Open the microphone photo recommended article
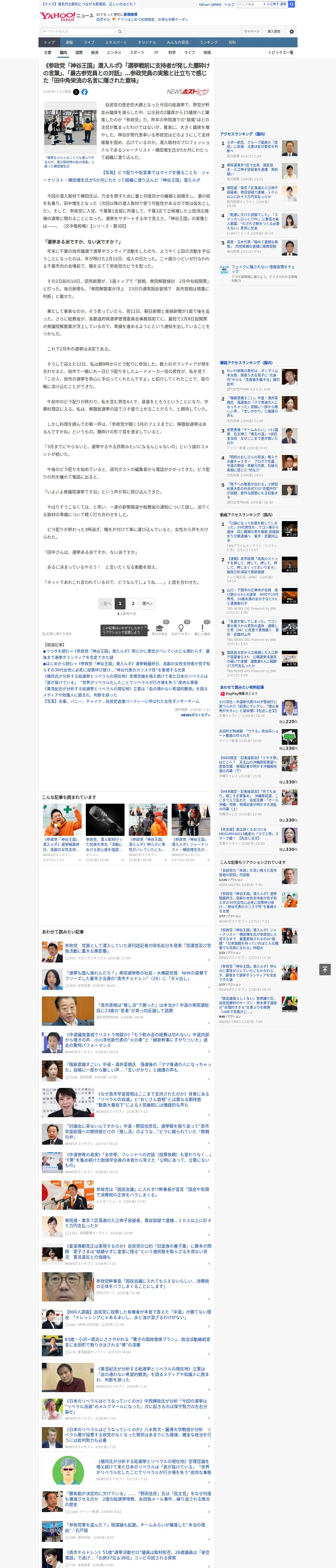Screen dimensions: 336x1568 pos(105,820)
